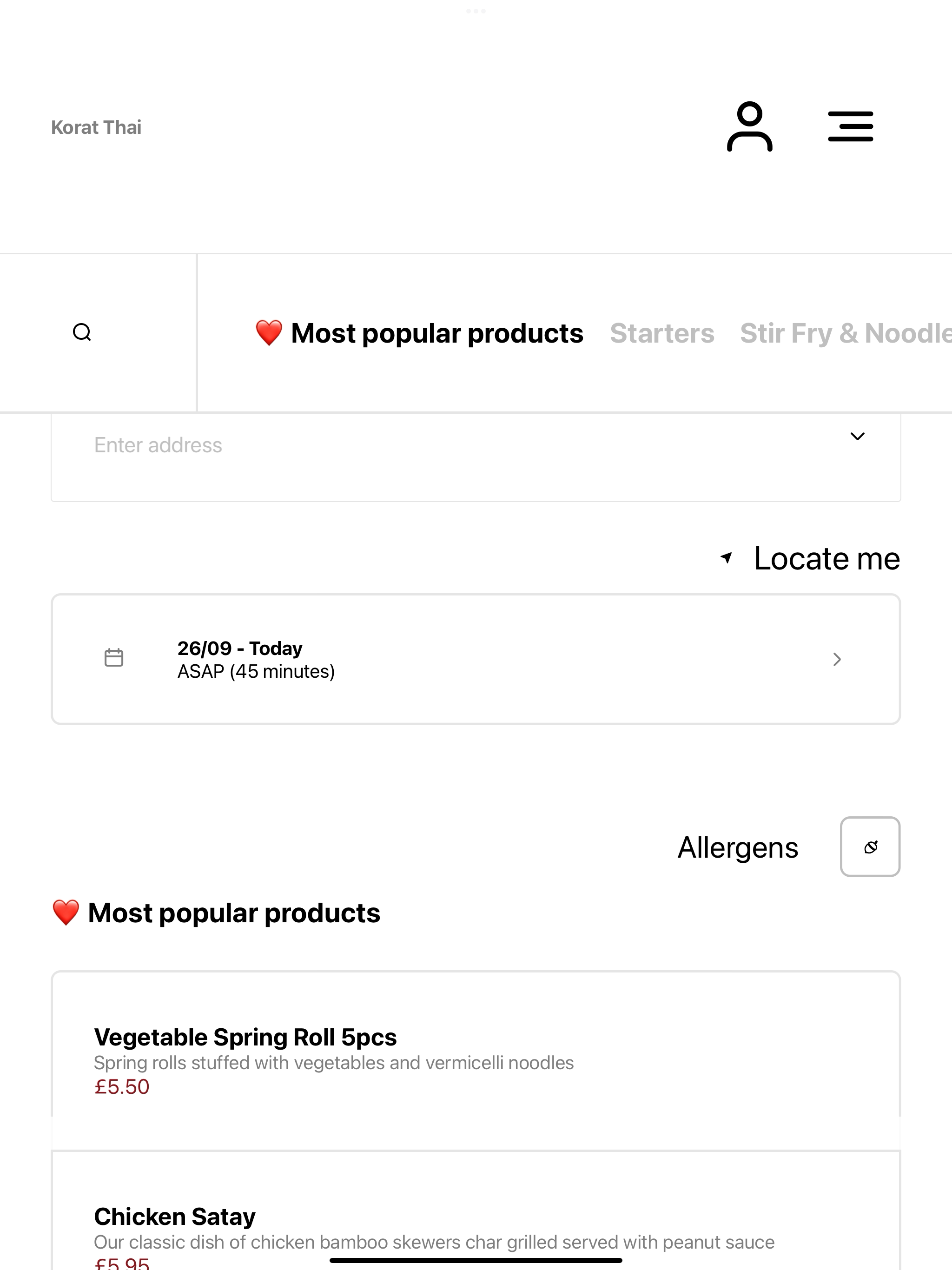Toggle the allergens filter icon button
952x1270 pixels.
[870, 847]
